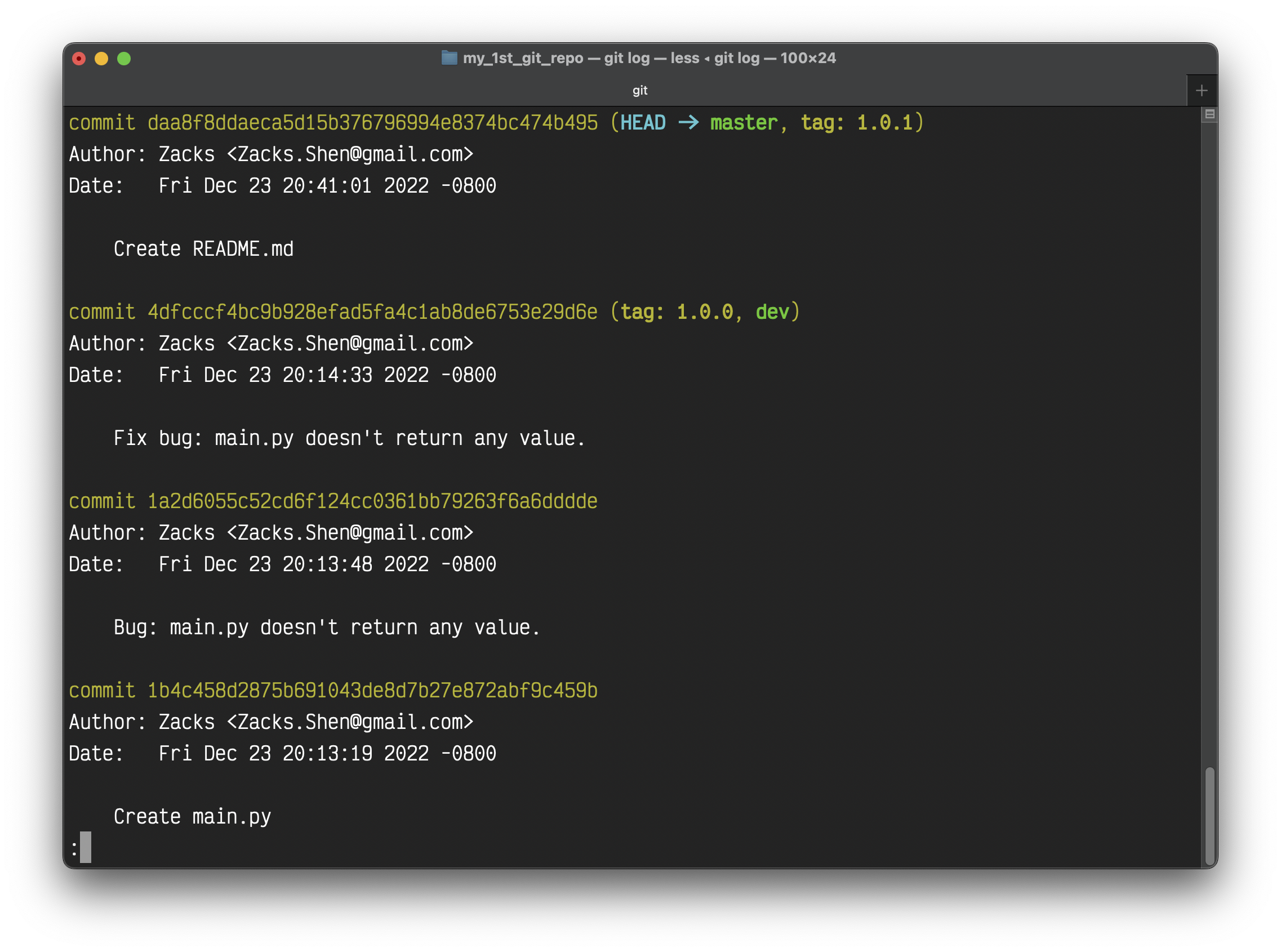Click the new tab plus button
Image resolution: width=1281 pixels, height=952 pixels.
point(1202,91)
